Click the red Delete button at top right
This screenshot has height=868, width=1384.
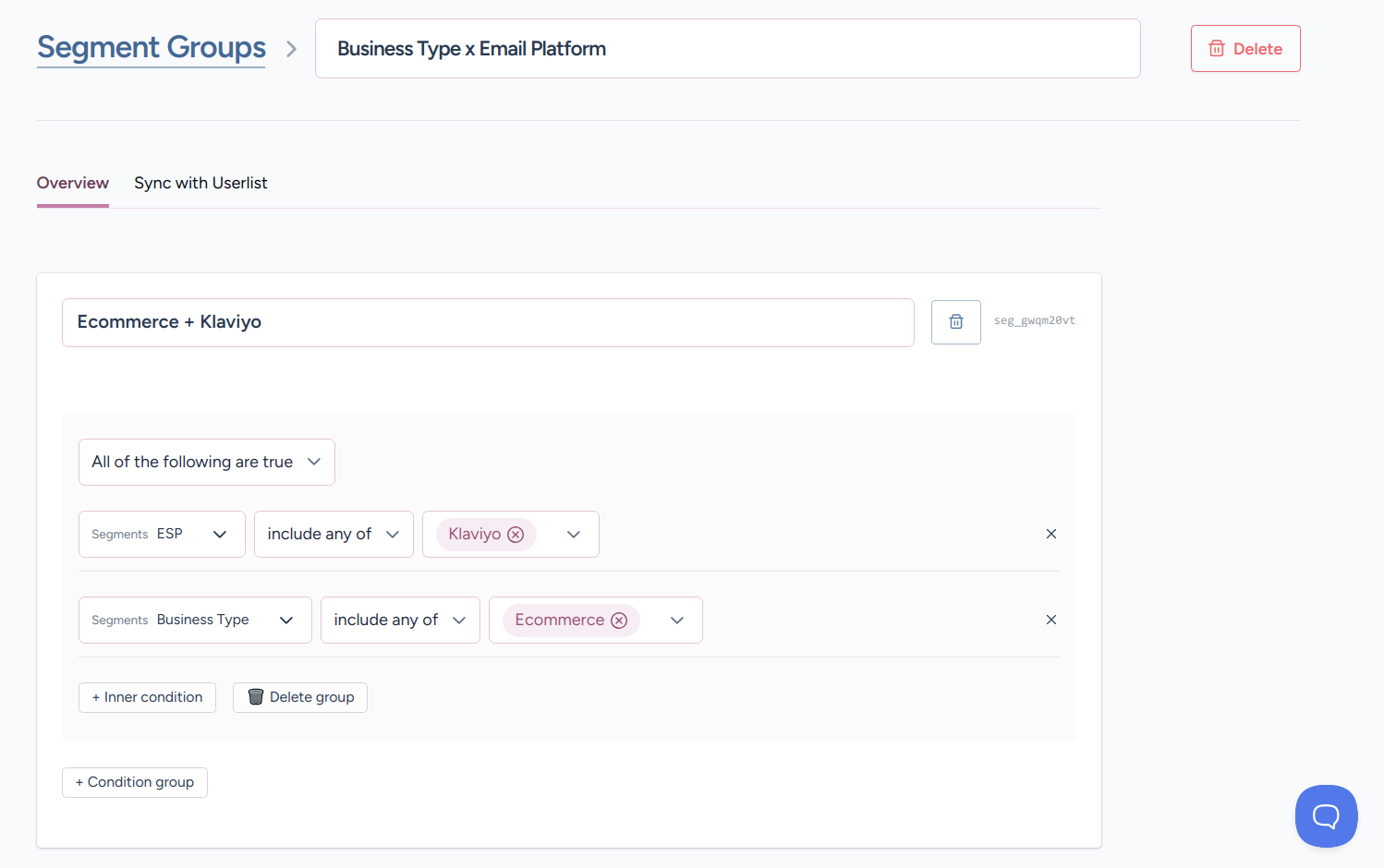[x=1244, y=49]
